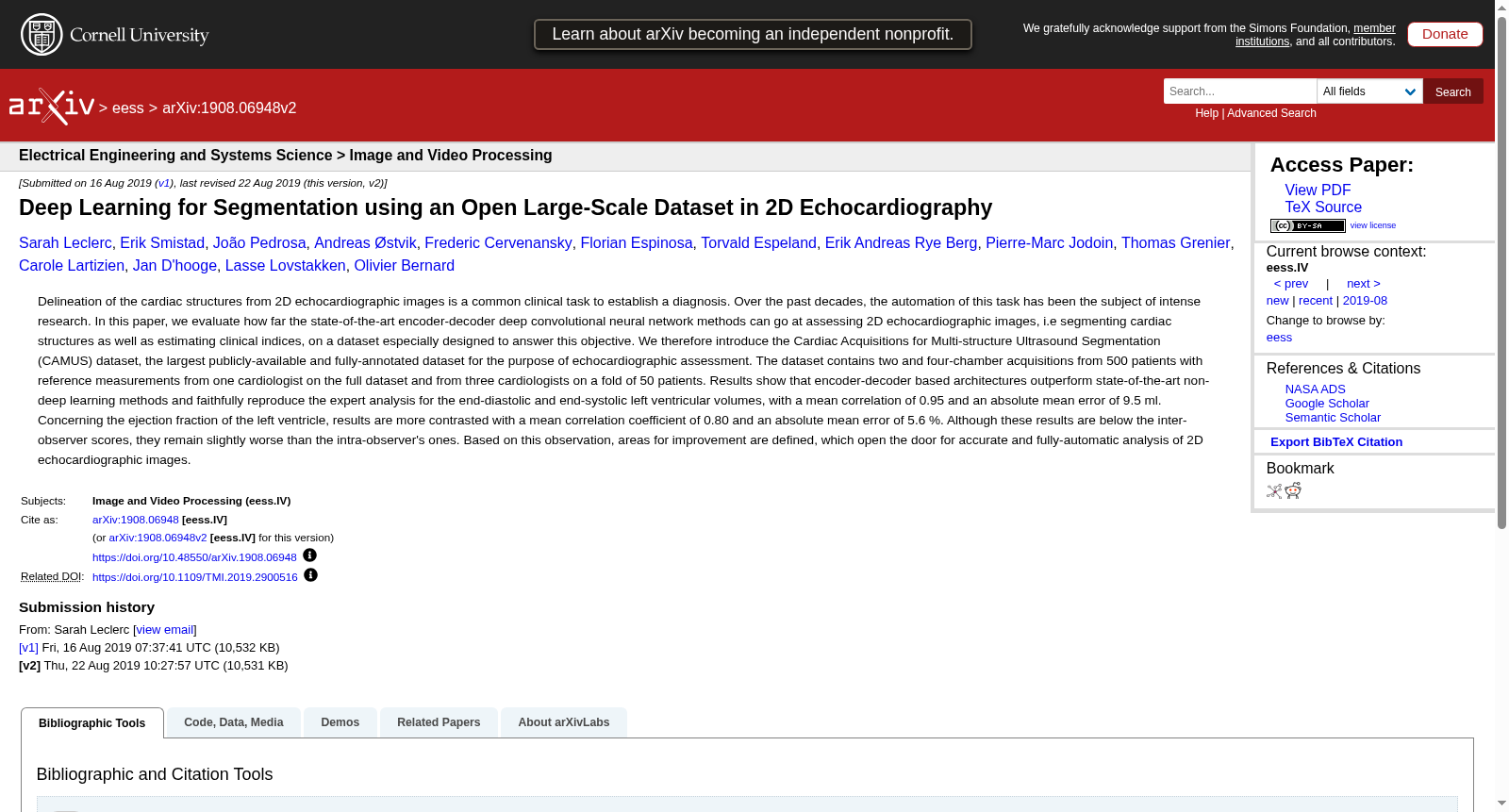Viewport: 1509px width, 812px height.
Task: Open author Erik Smistad
Action: click(x=162, y=243)
